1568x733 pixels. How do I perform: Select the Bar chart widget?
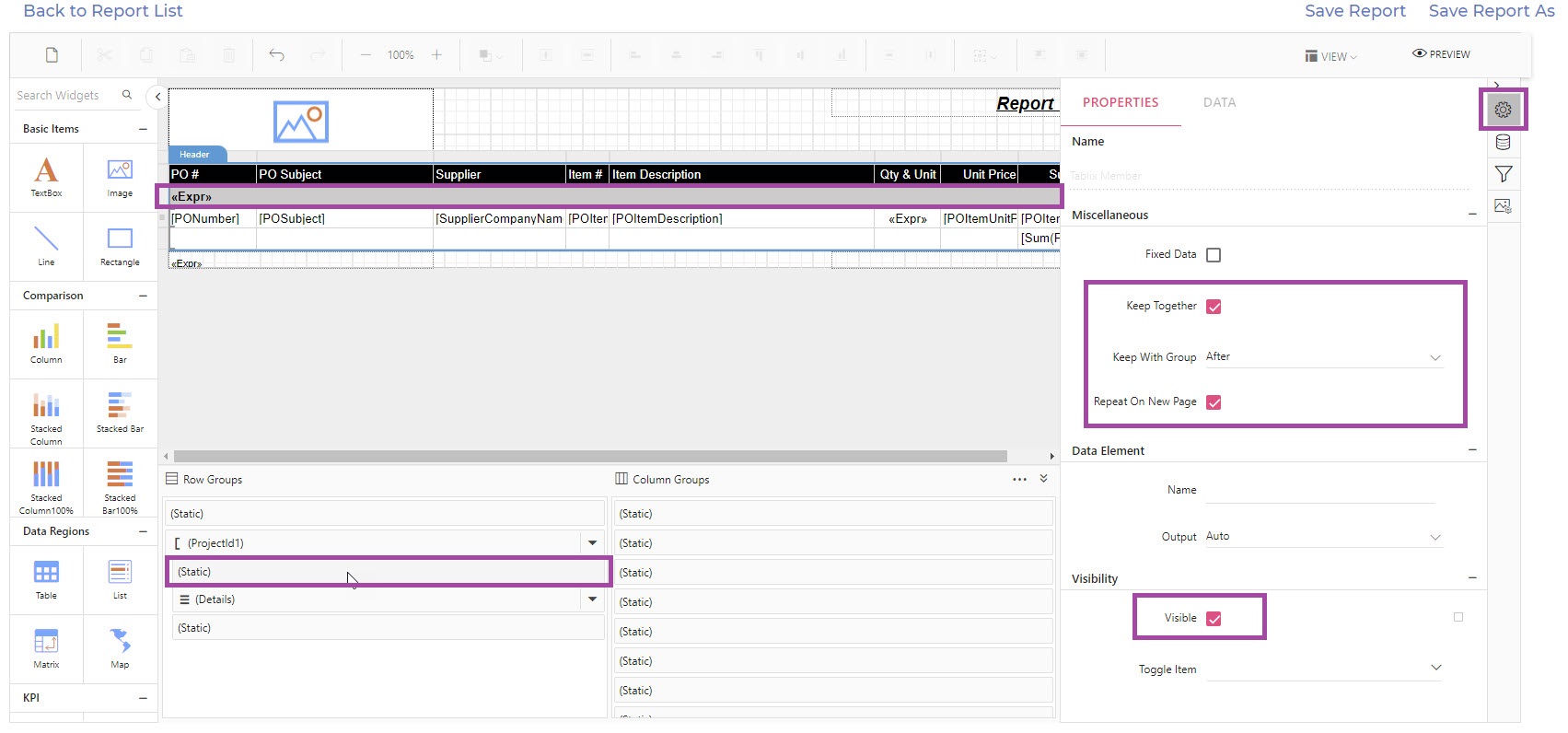[x=120, y=343]
